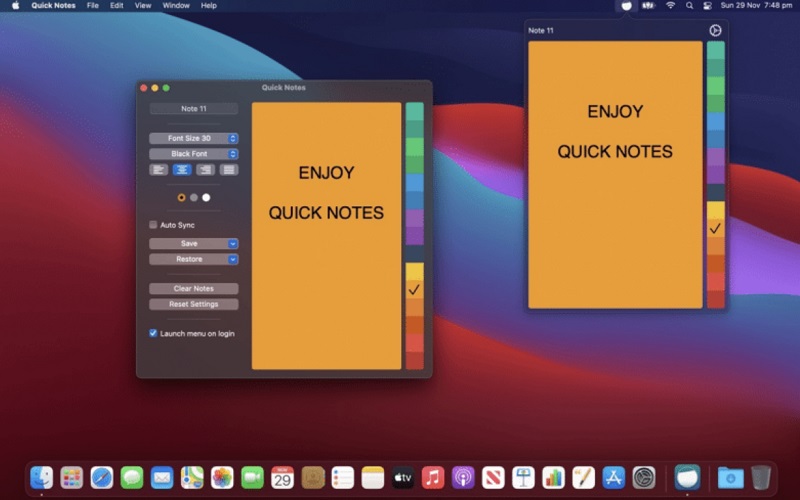Select the orange-ringed radio dot
This screenshot has width=800, height=500.
[181, 197]
